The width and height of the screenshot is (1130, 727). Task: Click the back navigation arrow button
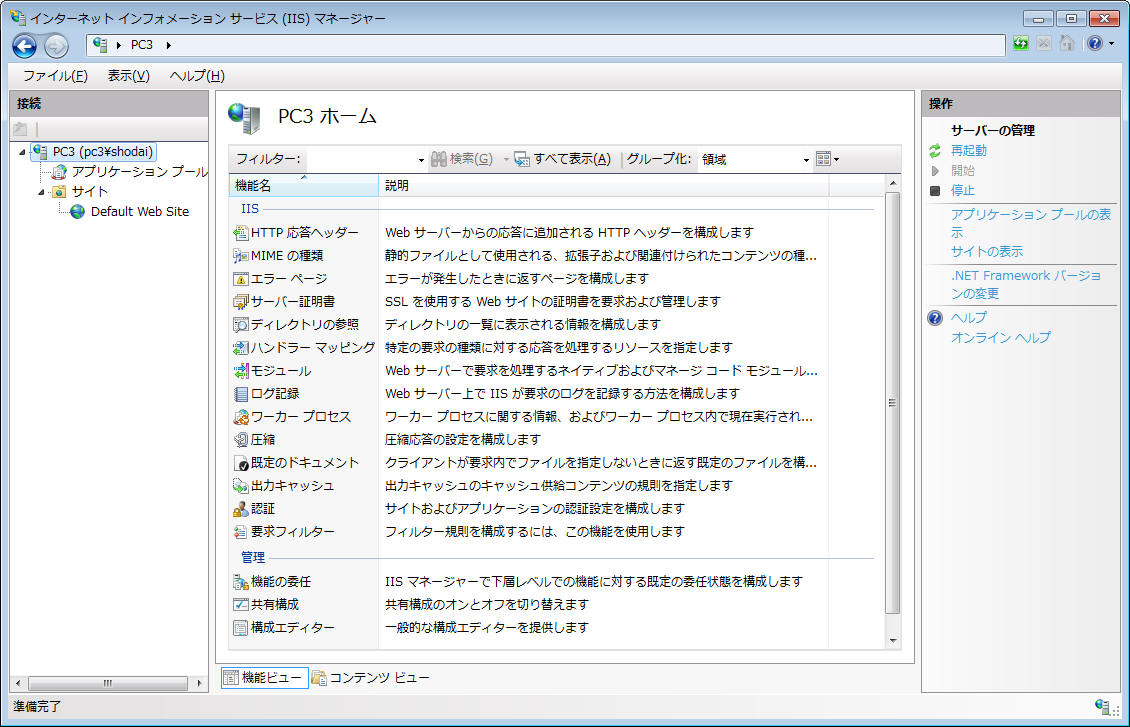25,45
